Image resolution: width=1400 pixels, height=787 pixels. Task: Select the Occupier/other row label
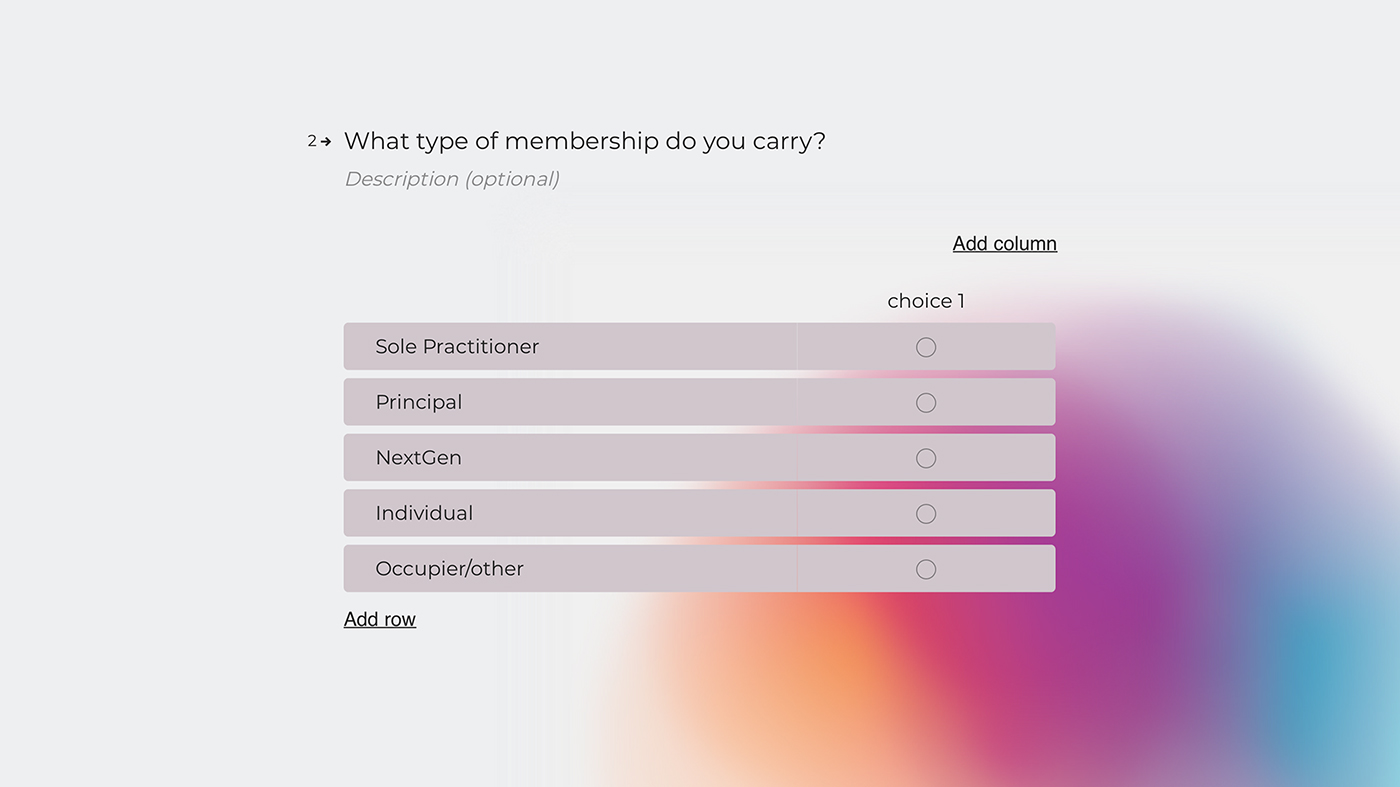(450, 568)
